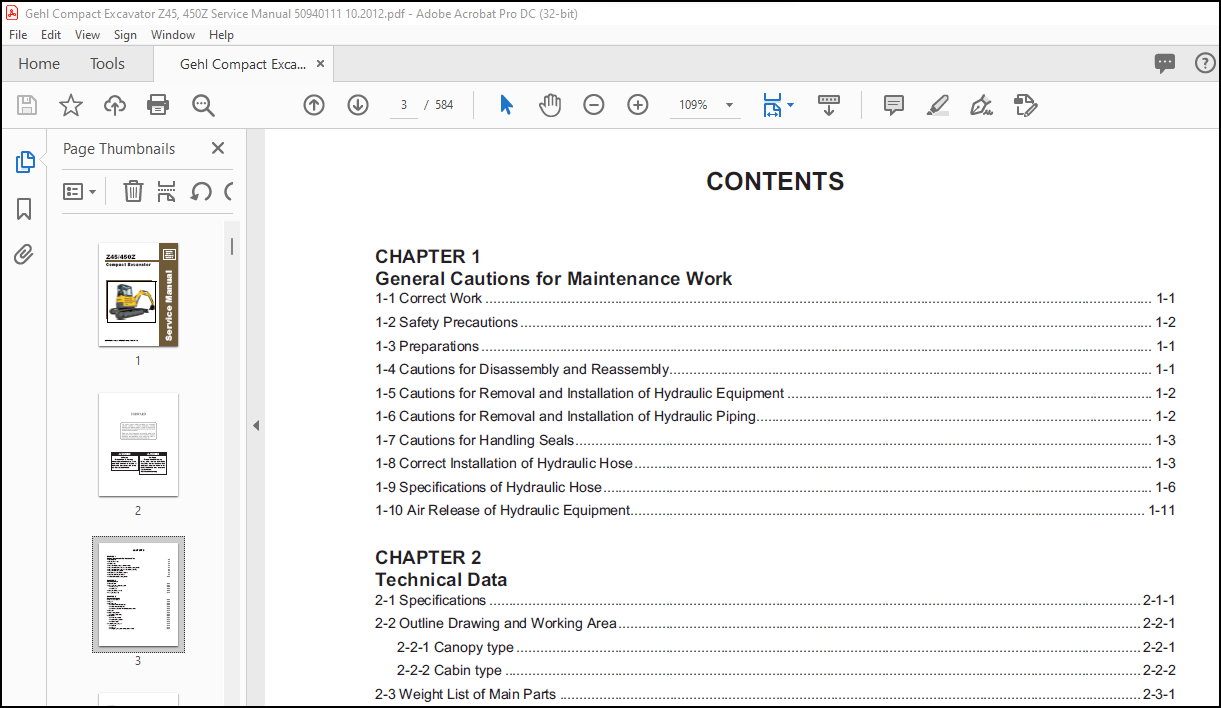Click the CHAPTER 1 heading
Viewport: 1221px width, 708px height.
(428, 256)
